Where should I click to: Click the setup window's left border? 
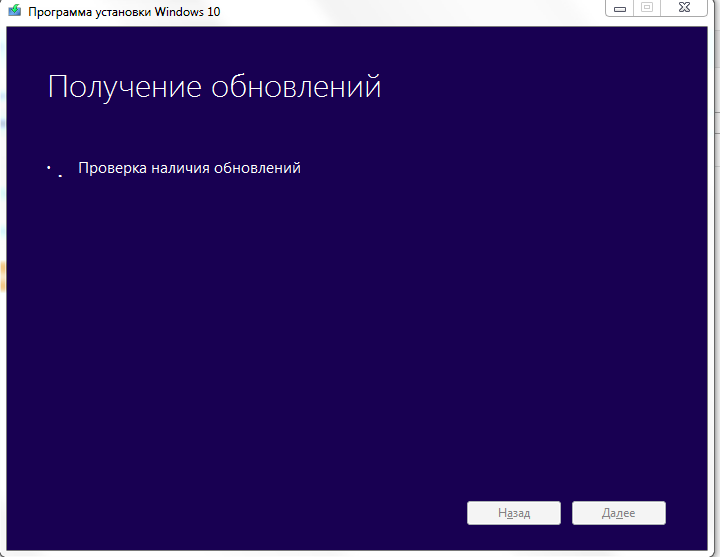[3, 300]
